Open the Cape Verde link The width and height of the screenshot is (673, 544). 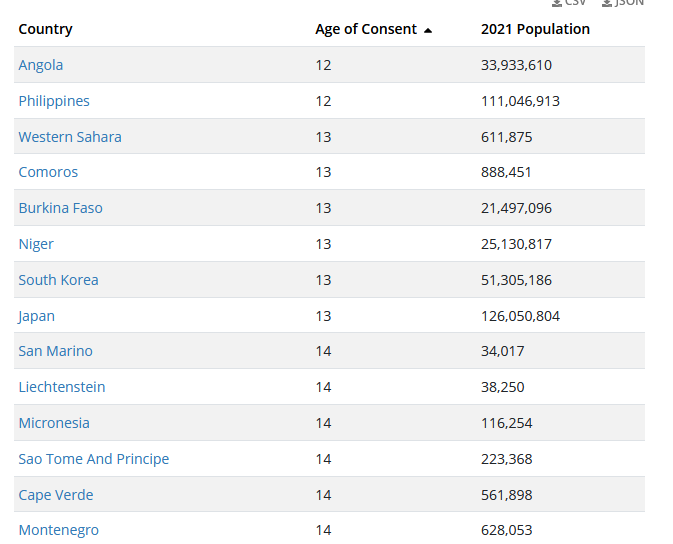[x=56, y=495]
